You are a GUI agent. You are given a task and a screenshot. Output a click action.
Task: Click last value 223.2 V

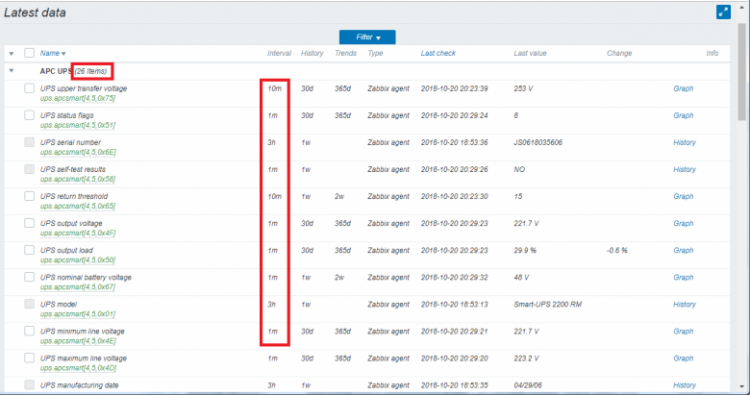click(527, 358)
